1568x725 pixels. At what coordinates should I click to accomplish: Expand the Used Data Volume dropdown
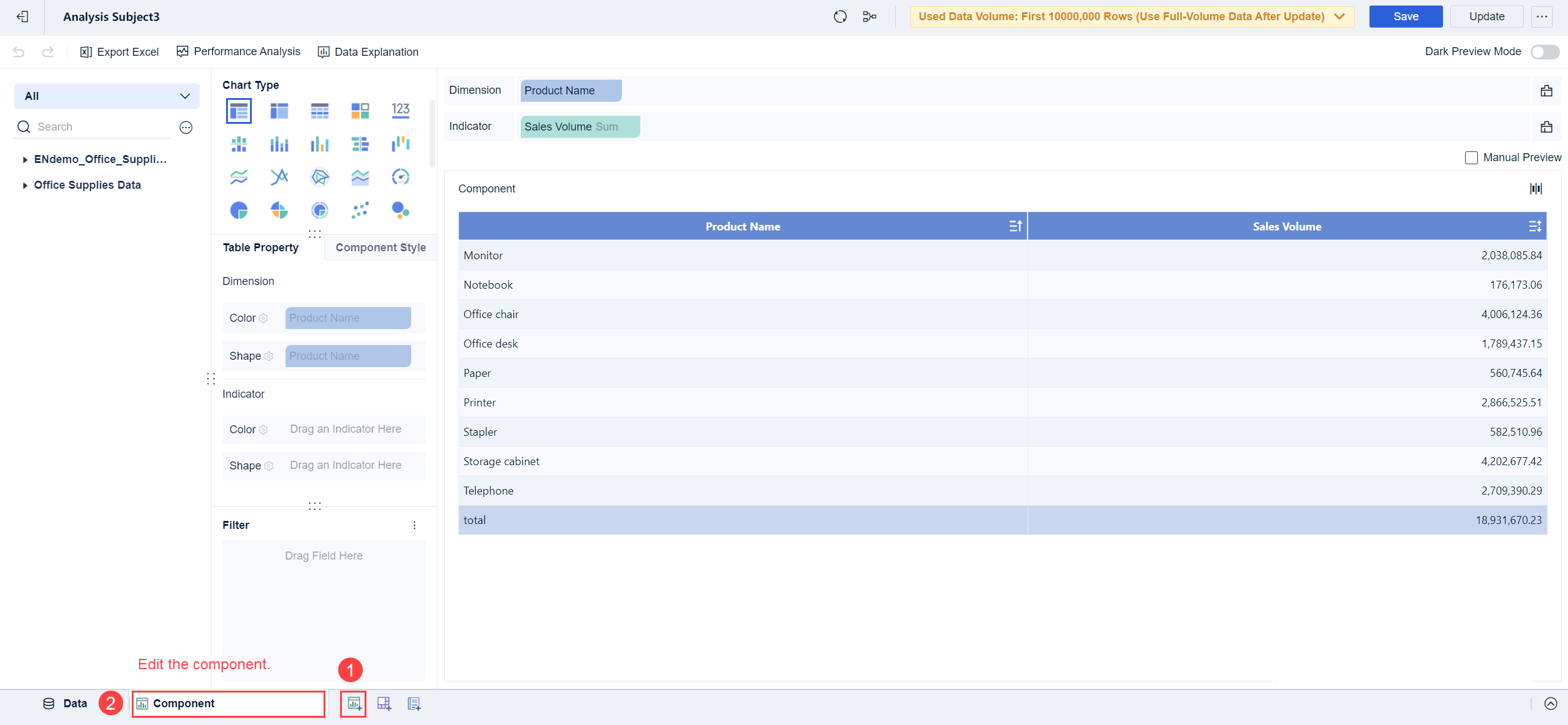(1339, 17)
